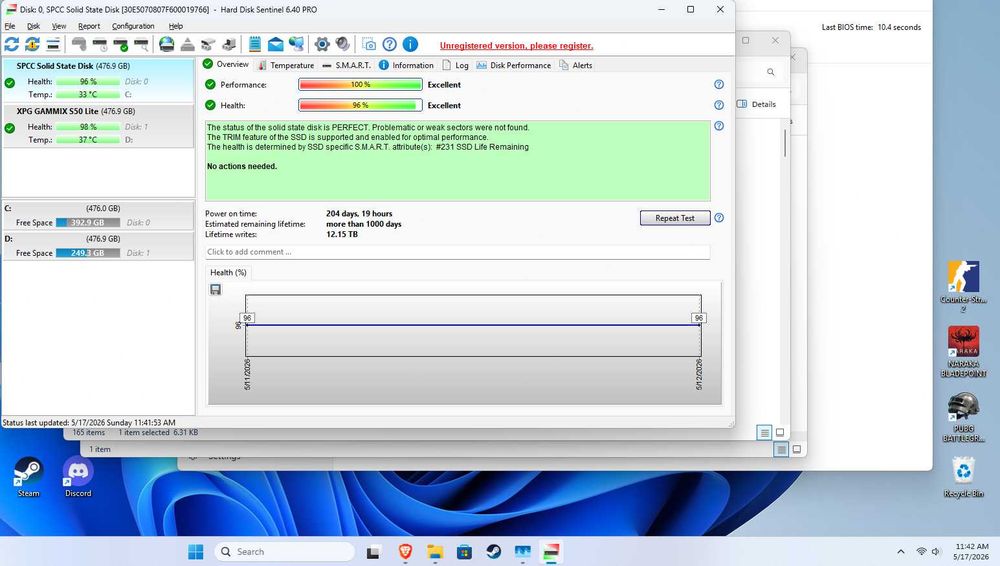Click the speaker sound toolbar icon

[343, 44]
